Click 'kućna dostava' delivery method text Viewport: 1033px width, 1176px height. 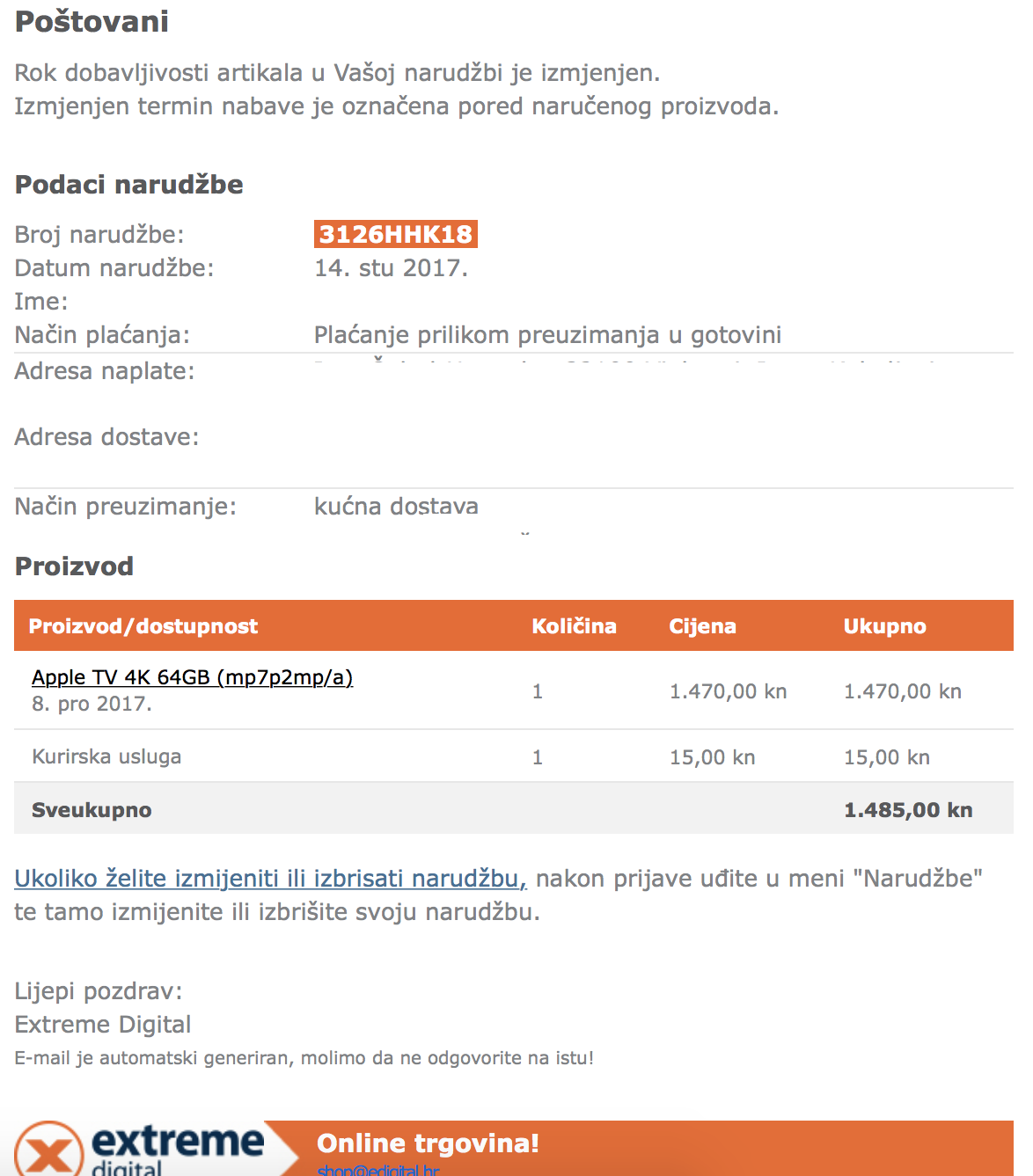click(396, 506)
